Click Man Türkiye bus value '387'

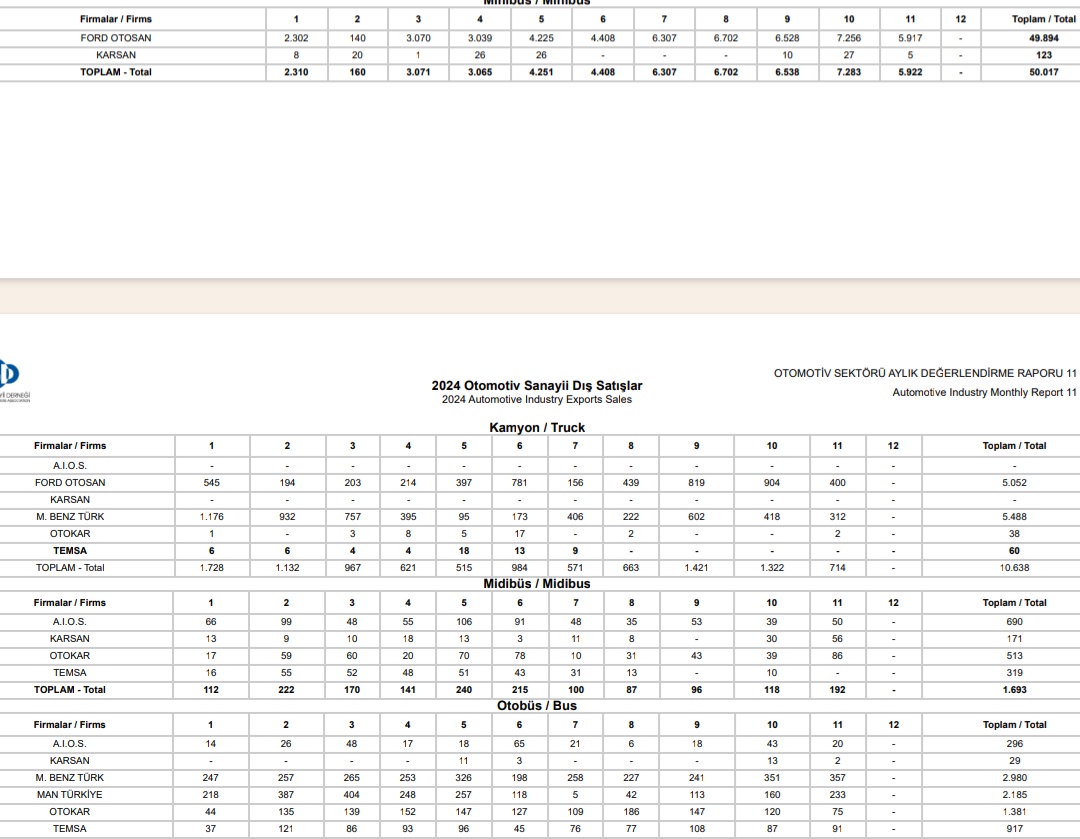click(286, 795)
